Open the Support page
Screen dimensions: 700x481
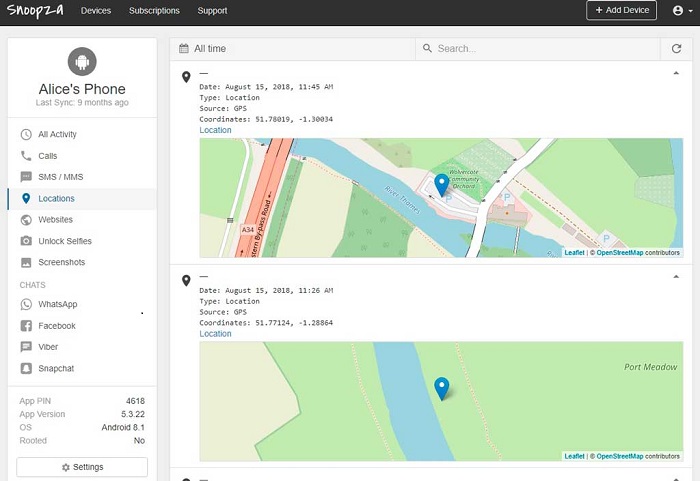[x=212, y=11]
